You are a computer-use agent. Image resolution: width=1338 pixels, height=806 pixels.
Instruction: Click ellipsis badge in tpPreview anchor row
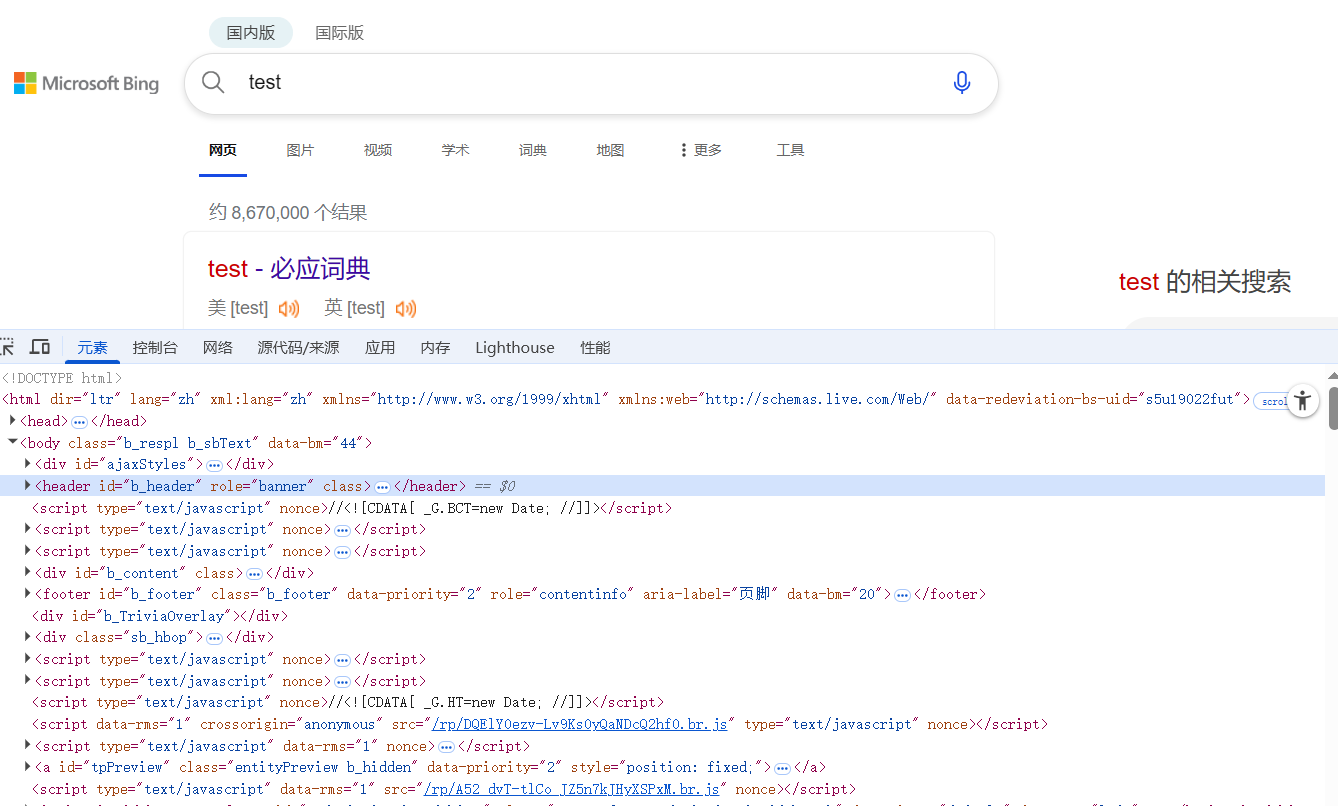(783, 768)
